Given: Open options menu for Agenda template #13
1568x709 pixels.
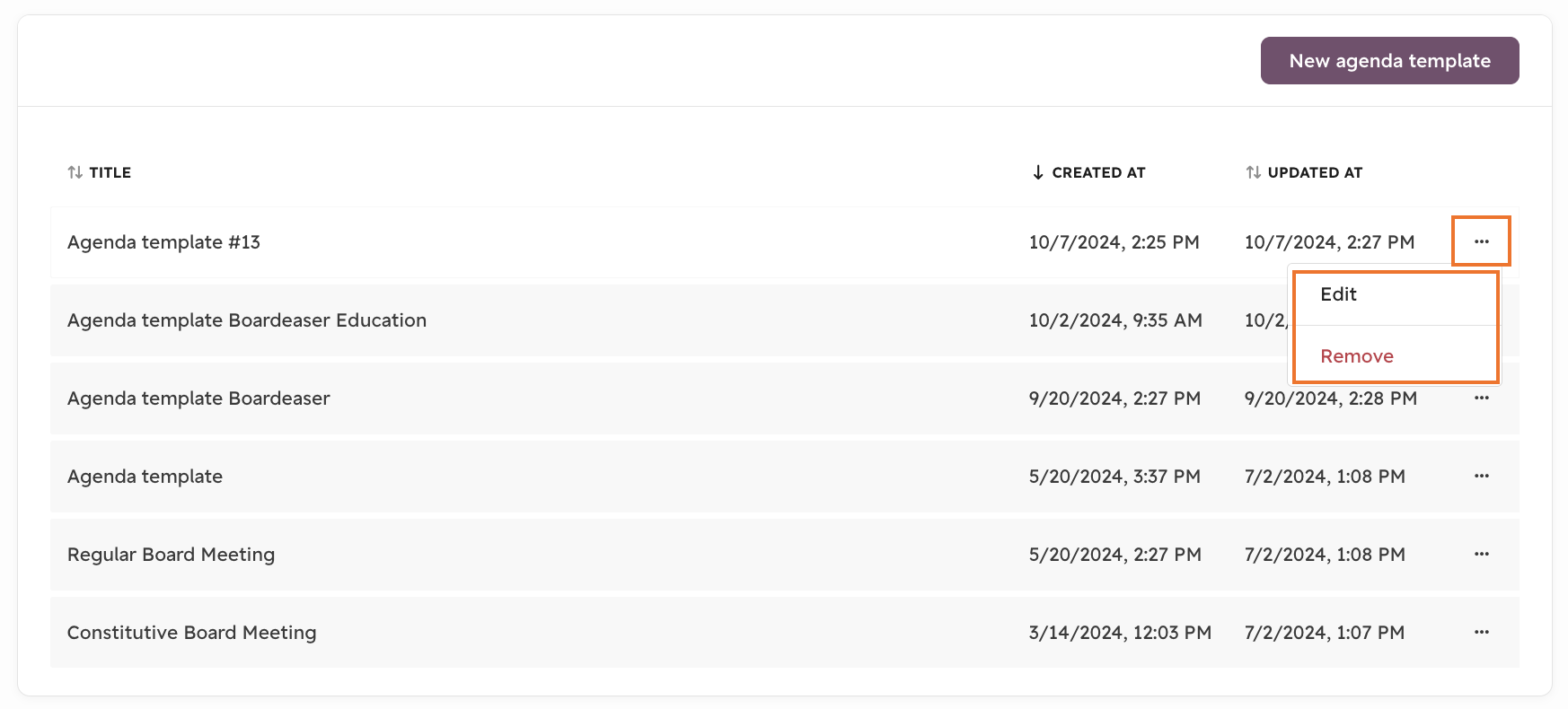Looking at the screenshot, I should 1481,241.
